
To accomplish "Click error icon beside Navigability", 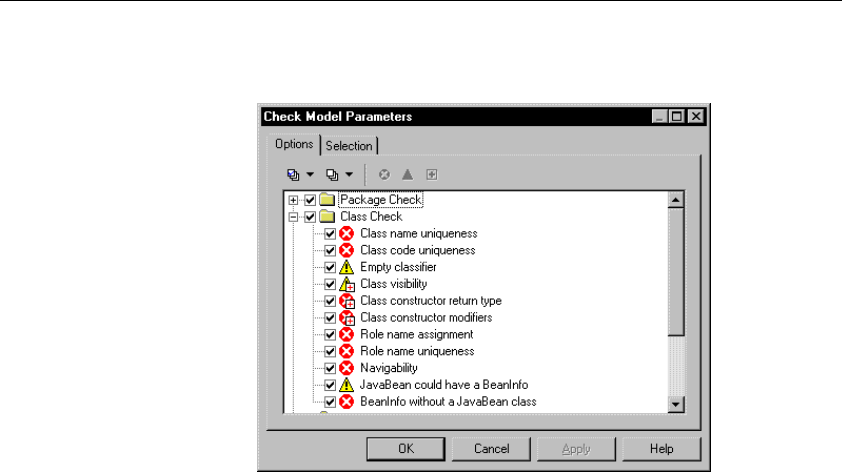I will click(x=347, y=368).
